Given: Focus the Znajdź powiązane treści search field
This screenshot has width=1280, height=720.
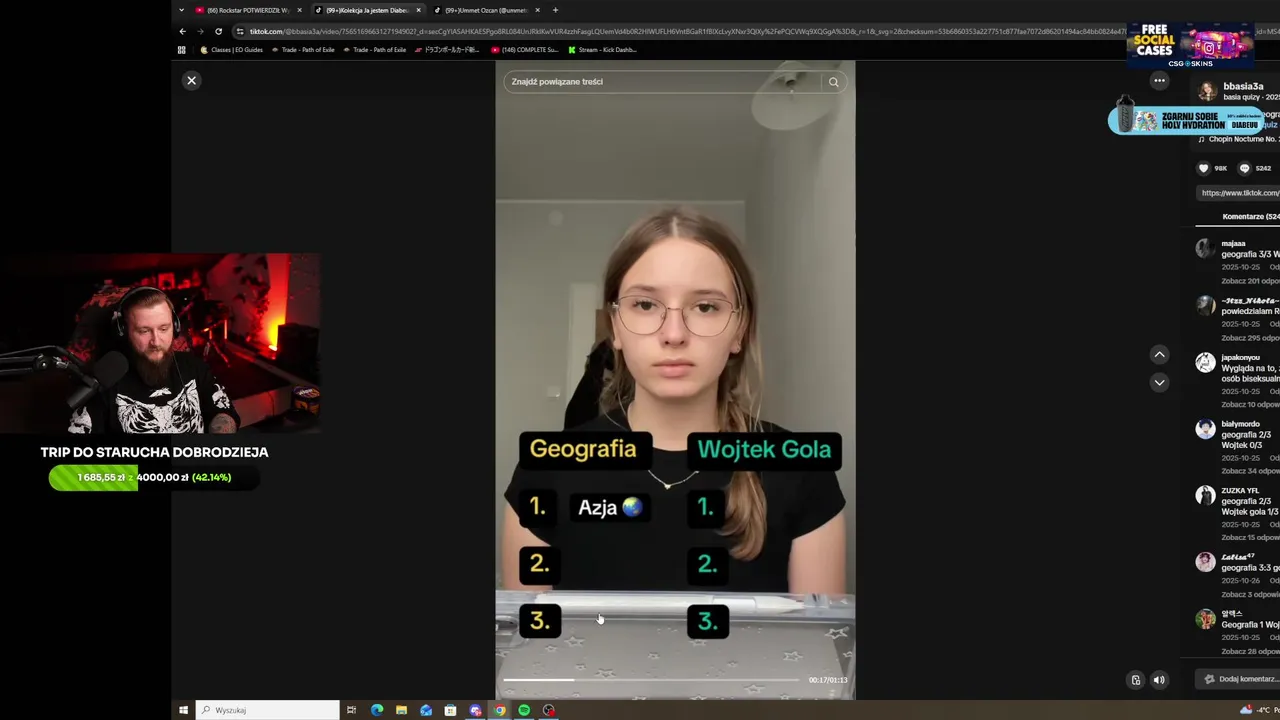Looking at the screenshot, I should tap(664, 82).
